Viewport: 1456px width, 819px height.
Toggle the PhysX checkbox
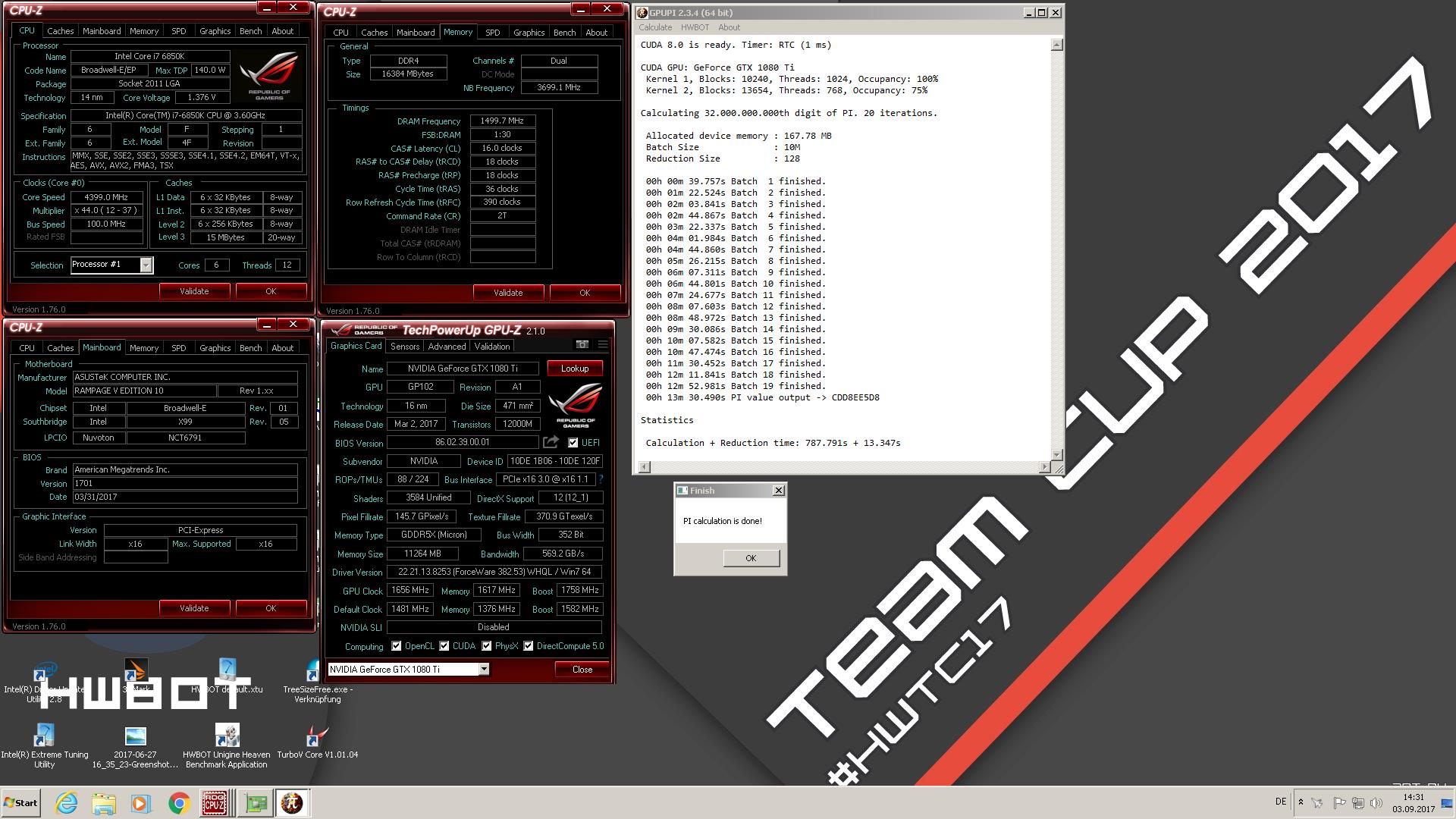click(486, 646)
